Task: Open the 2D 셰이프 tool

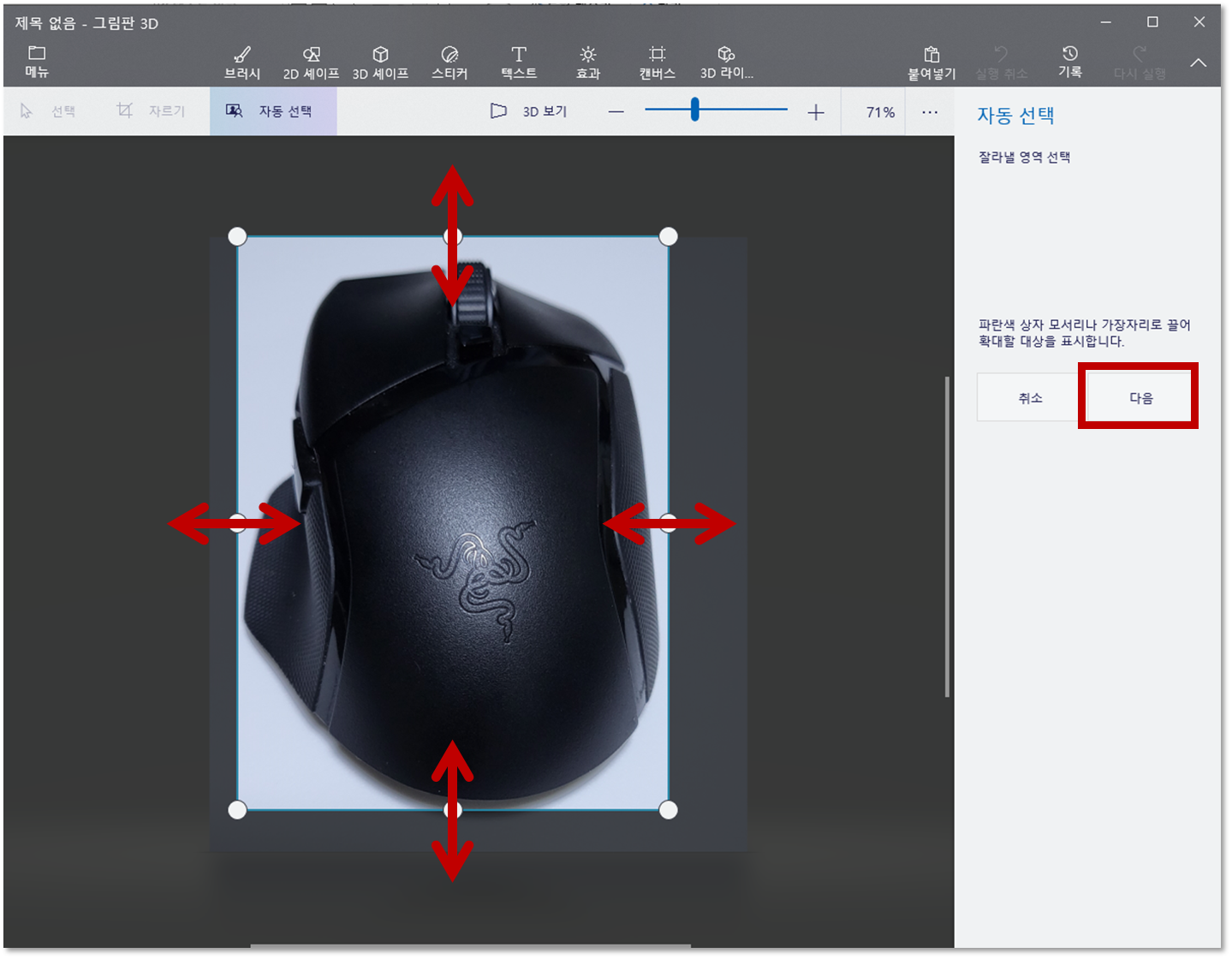Action: 312,63
